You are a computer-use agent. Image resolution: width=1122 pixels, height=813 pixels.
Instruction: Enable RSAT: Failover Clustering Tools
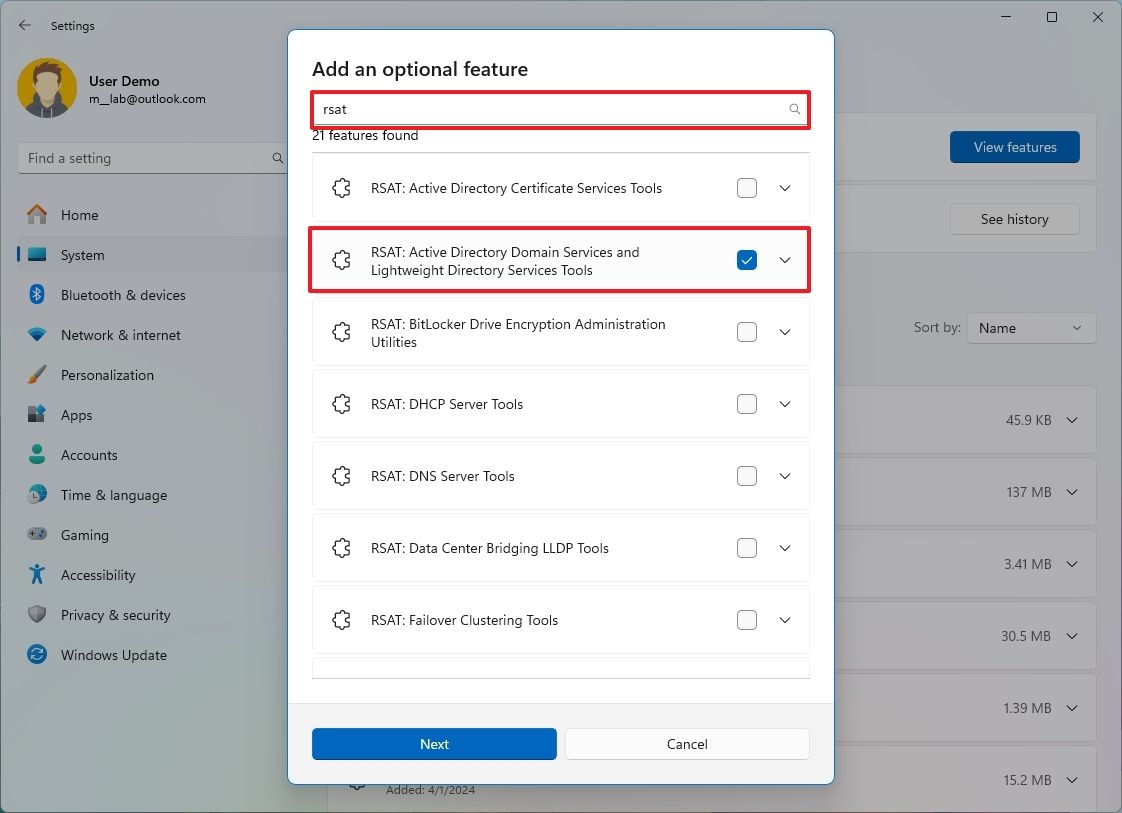click(x=747, y=620)
